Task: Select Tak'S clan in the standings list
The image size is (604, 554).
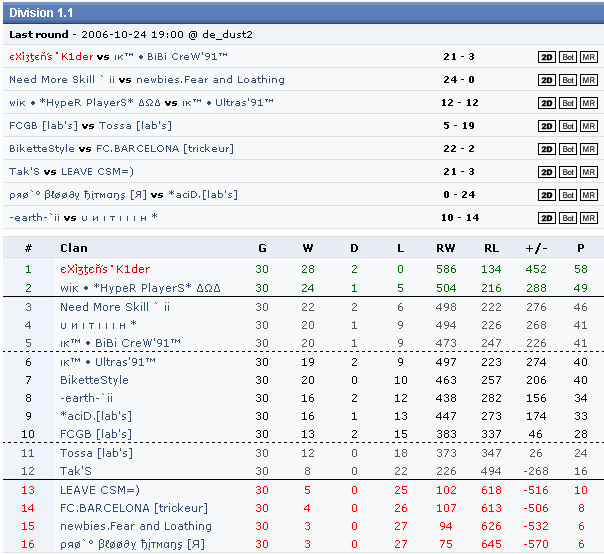Action: (x=76, y=471)
